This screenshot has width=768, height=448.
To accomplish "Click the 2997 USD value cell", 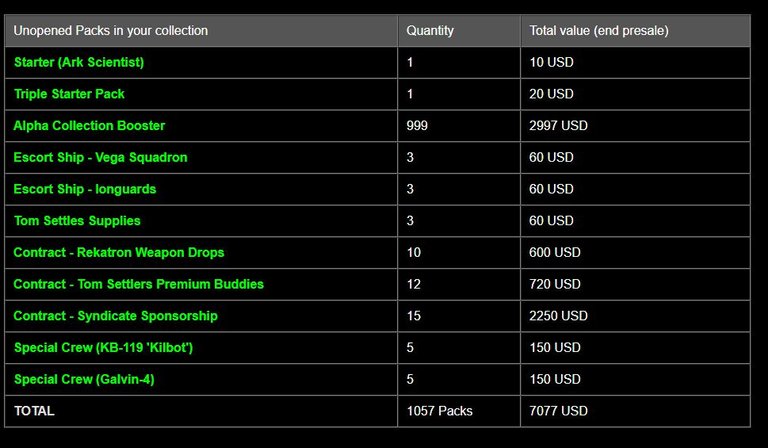I will (558, 126).
